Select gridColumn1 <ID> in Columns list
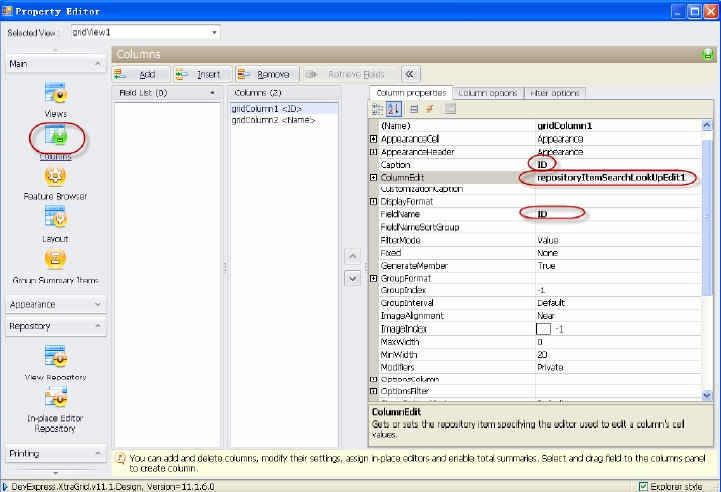 (284, 109)
